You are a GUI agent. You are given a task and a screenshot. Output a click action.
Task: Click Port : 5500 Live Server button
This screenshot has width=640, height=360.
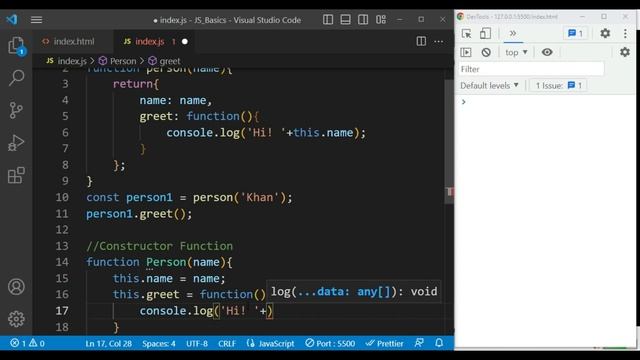330,343
